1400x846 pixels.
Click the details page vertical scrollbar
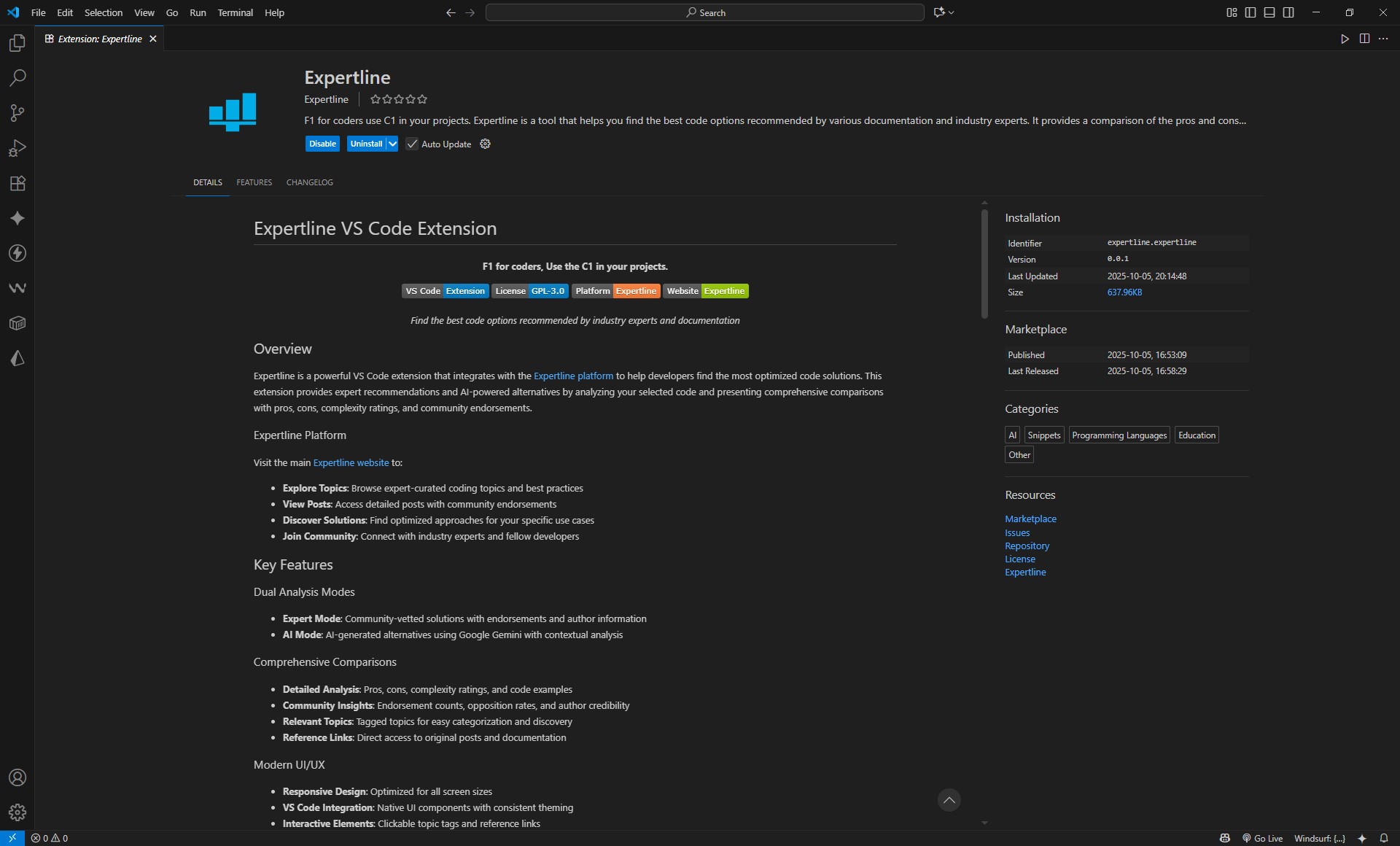point(984,264)
